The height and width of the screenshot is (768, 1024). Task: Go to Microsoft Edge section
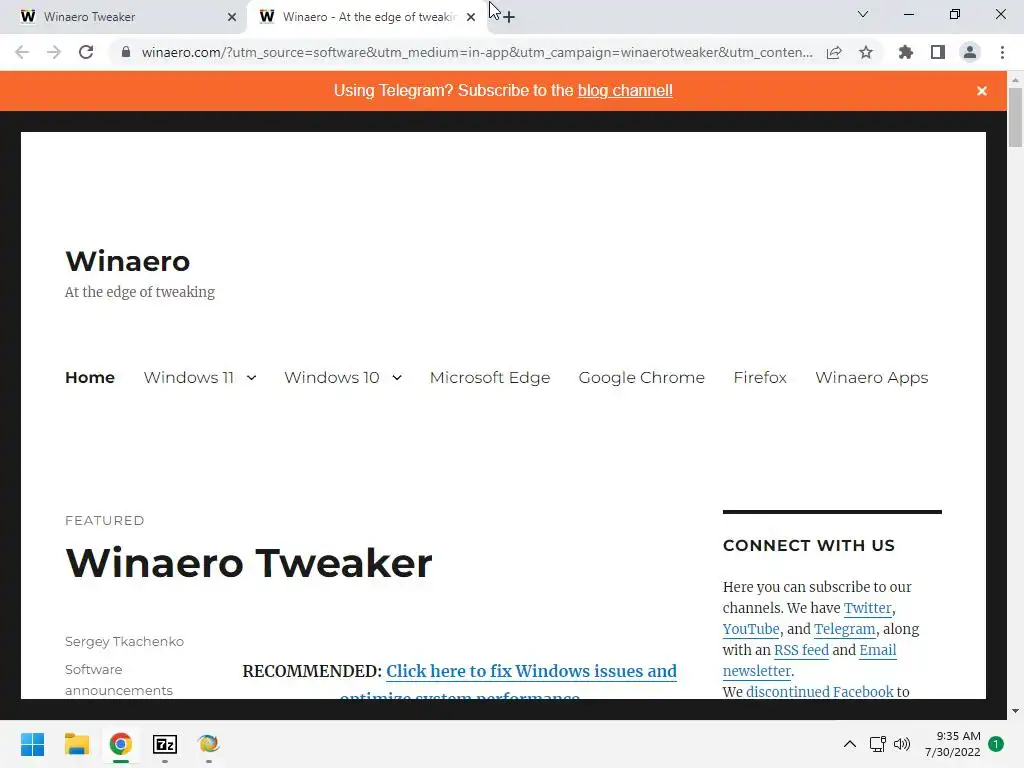(490, 377)
